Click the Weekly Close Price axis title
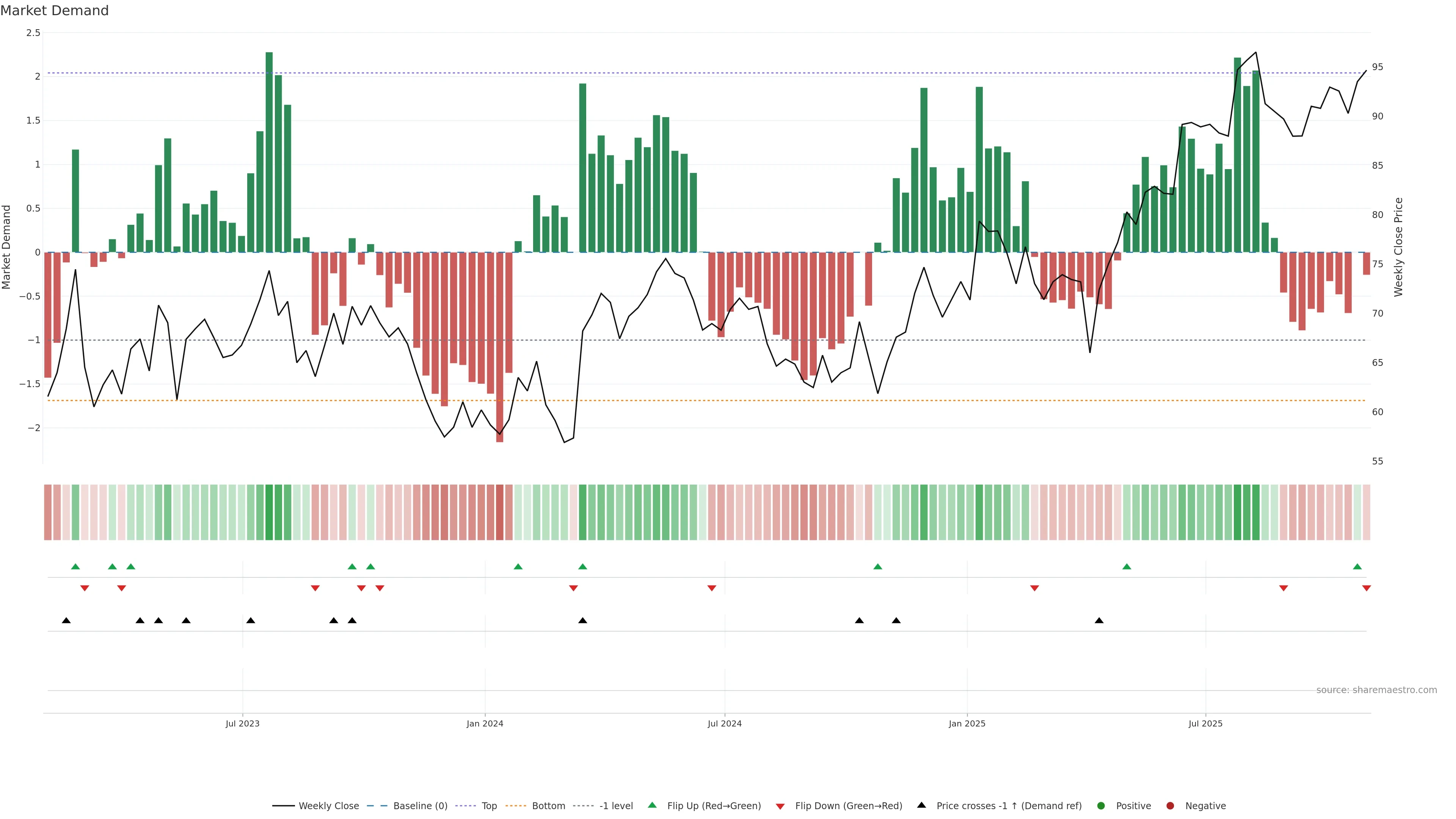1456x819 pixels. (x=1398, y=247)
